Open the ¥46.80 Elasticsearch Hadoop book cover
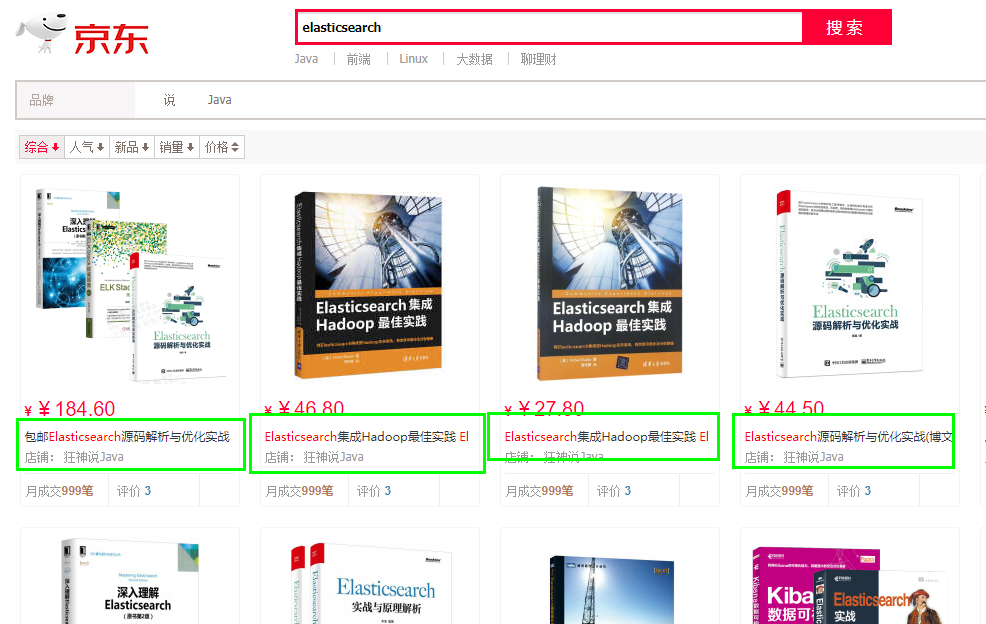Screen dimensions: 986x624 pos(368,285)
